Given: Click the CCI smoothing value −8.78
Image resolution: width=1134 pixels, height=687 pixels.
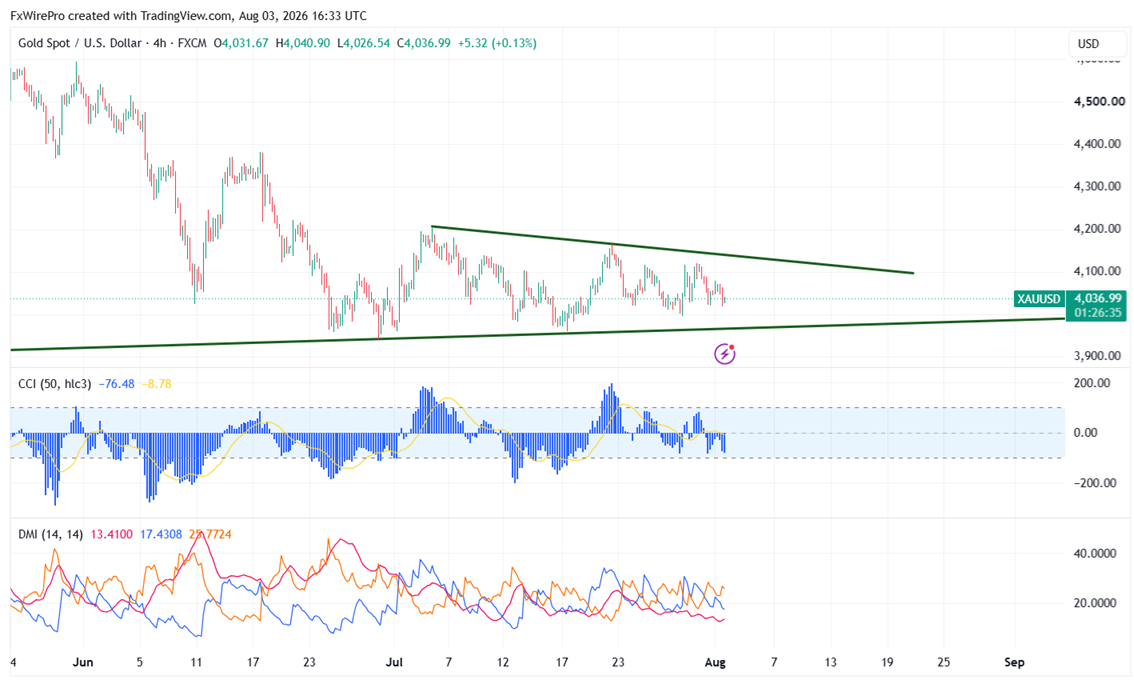Looking at the screenshot, I should pos(156,384).
